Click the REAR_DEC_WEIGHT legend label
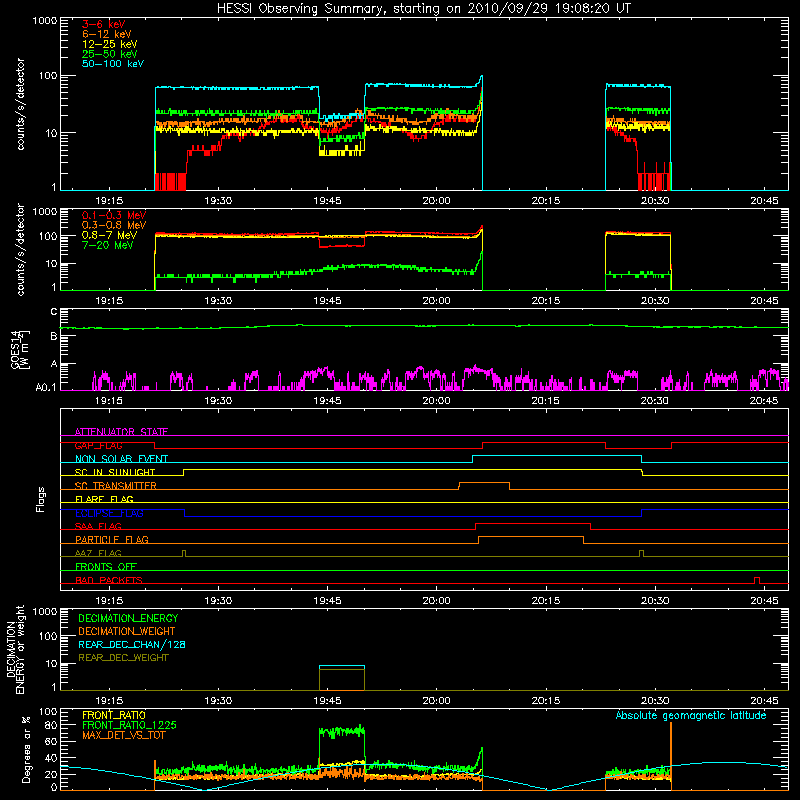800x800 pixels. pos(123,658)
